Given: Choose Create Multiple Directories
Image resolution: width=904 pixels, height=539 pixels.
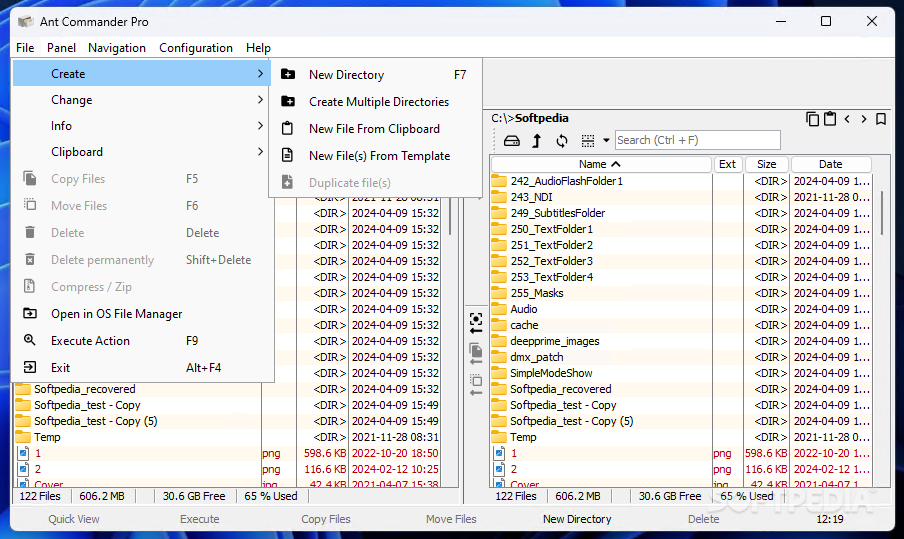Looking at the screenshot, I should pos(375,101).
